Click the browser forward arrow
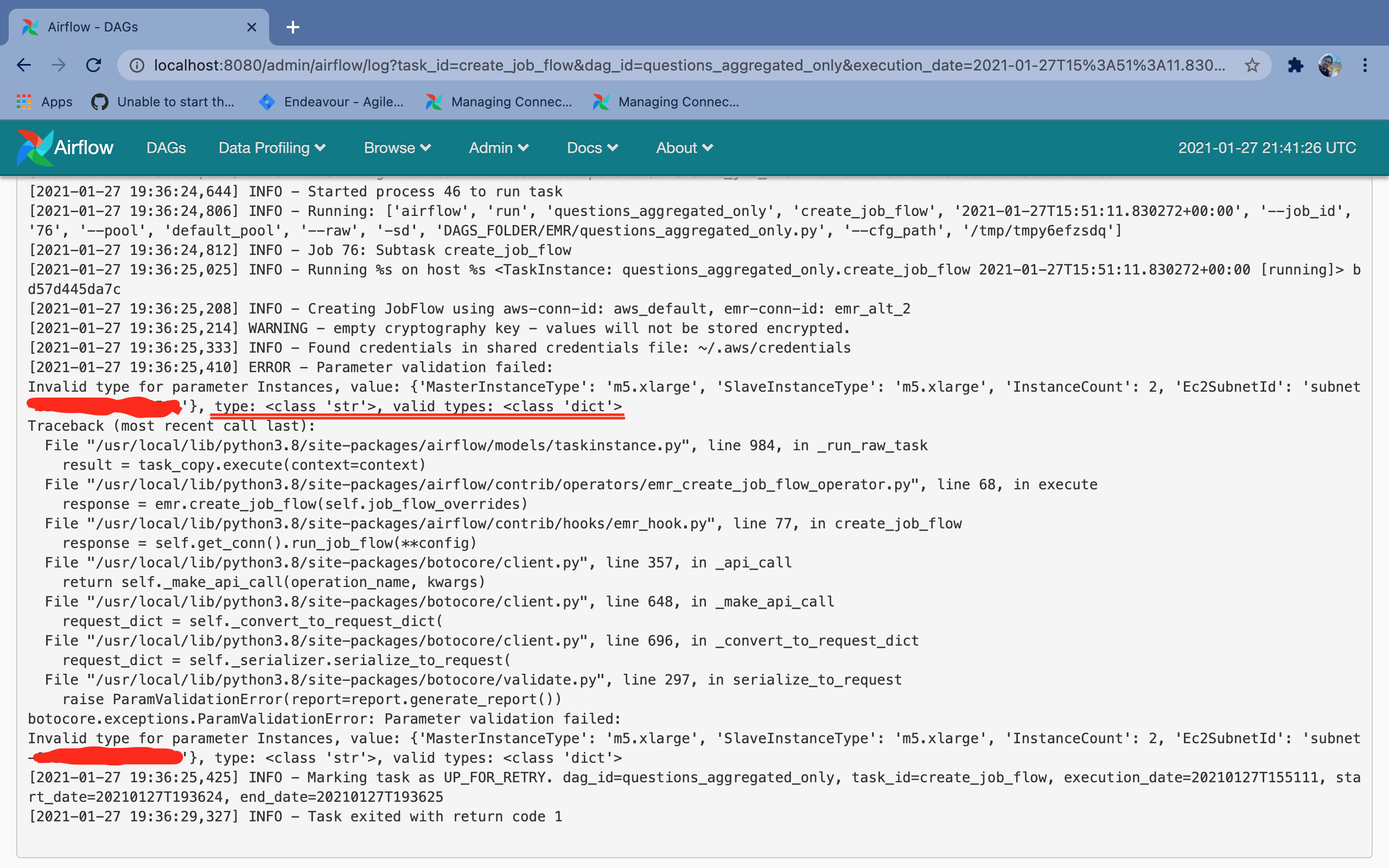The width and height of the screenshot is (1389, 868). pos(59,65)
